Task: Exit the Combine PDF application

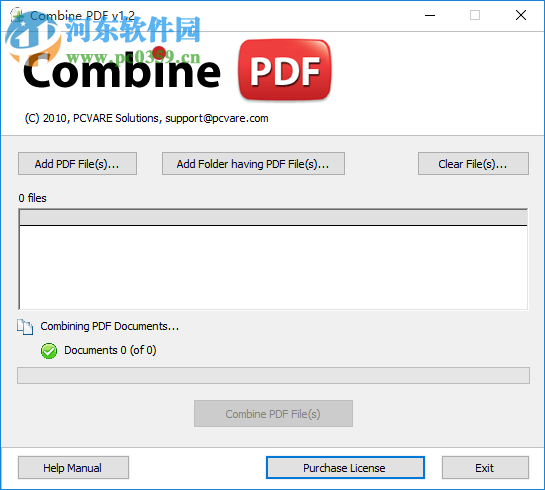Action: coord(485,467)
